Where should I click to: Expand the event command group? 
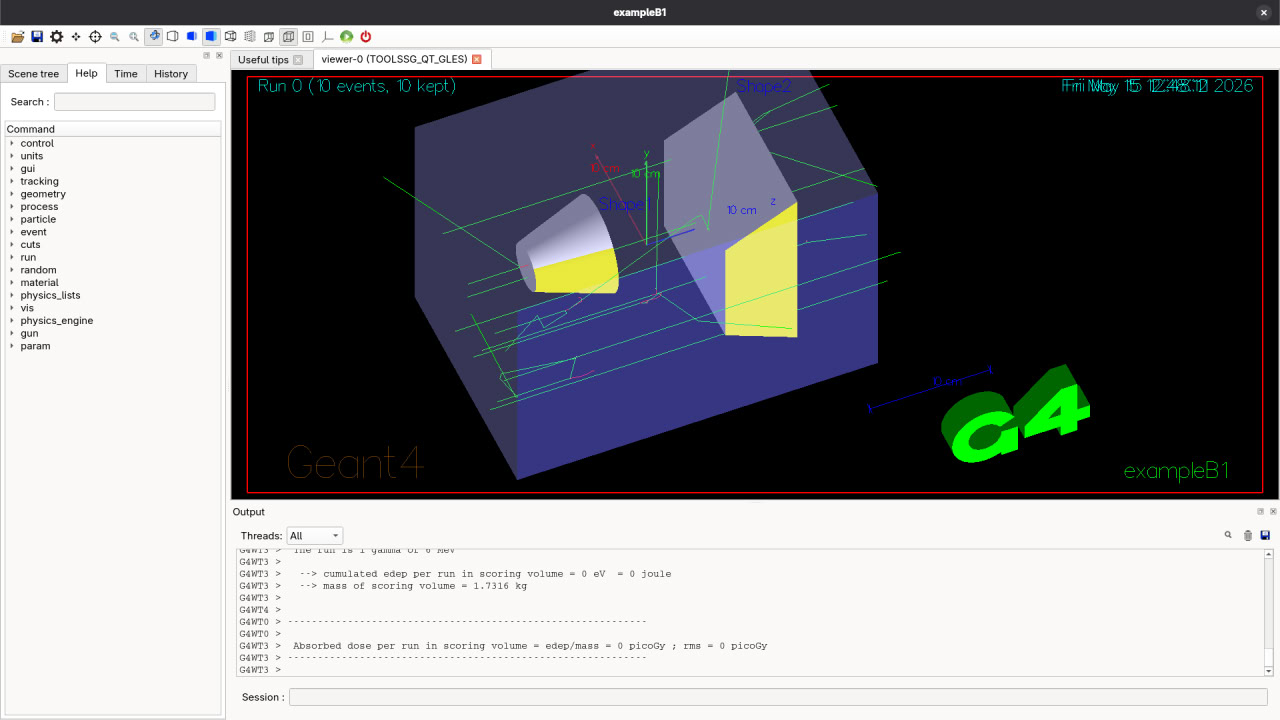12,232
